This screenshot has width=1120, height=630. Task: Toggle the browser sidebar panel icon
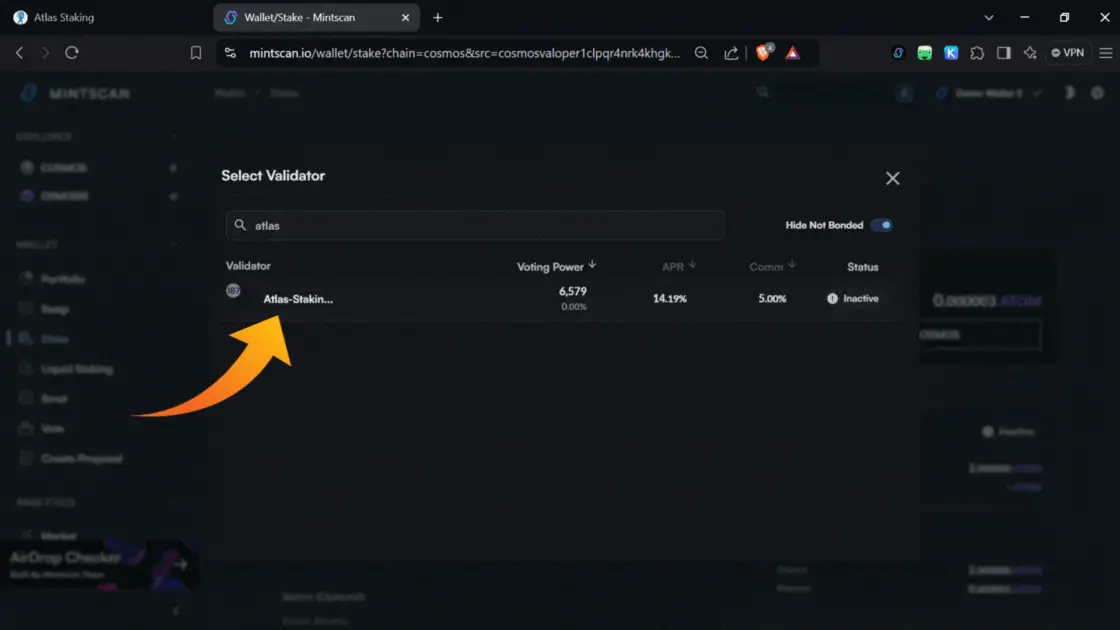tap(1003, 53)
